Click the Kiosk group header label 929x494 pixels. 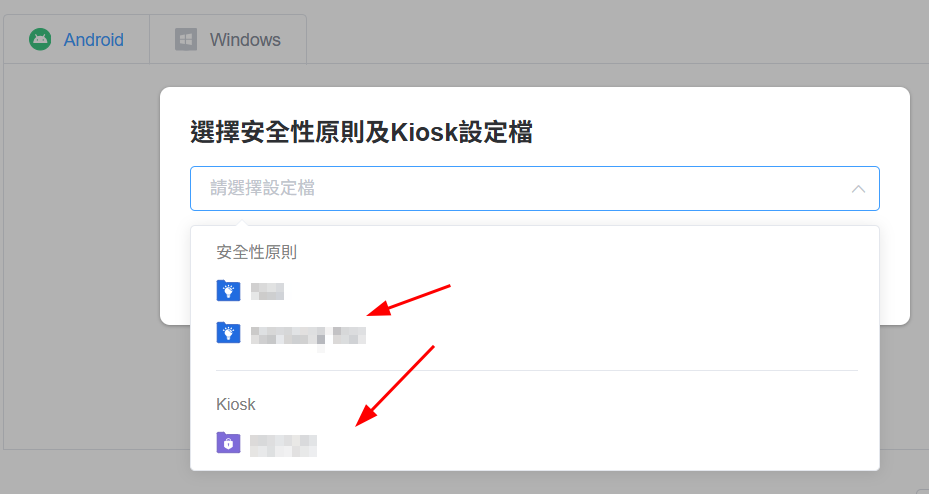point(236,405)
